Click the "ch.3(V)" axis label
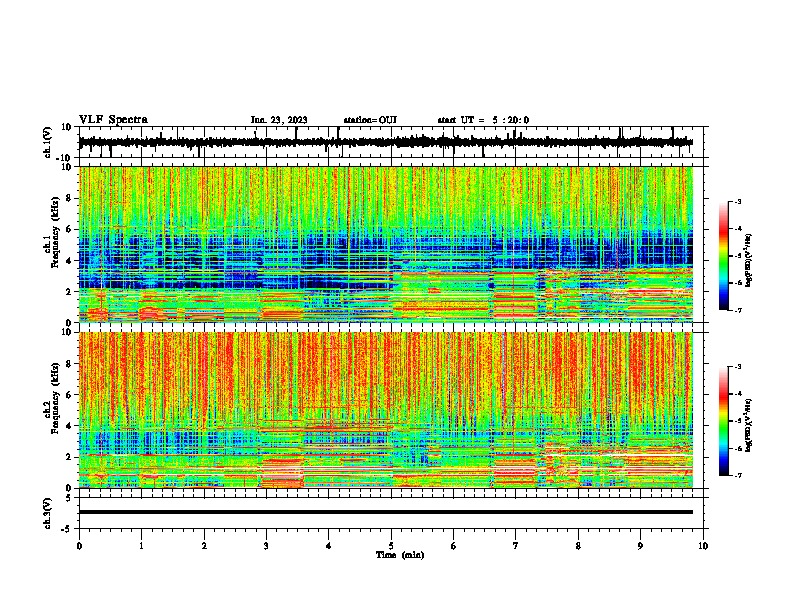This screenshot has width=792, height=612. (x=48, y=513)
